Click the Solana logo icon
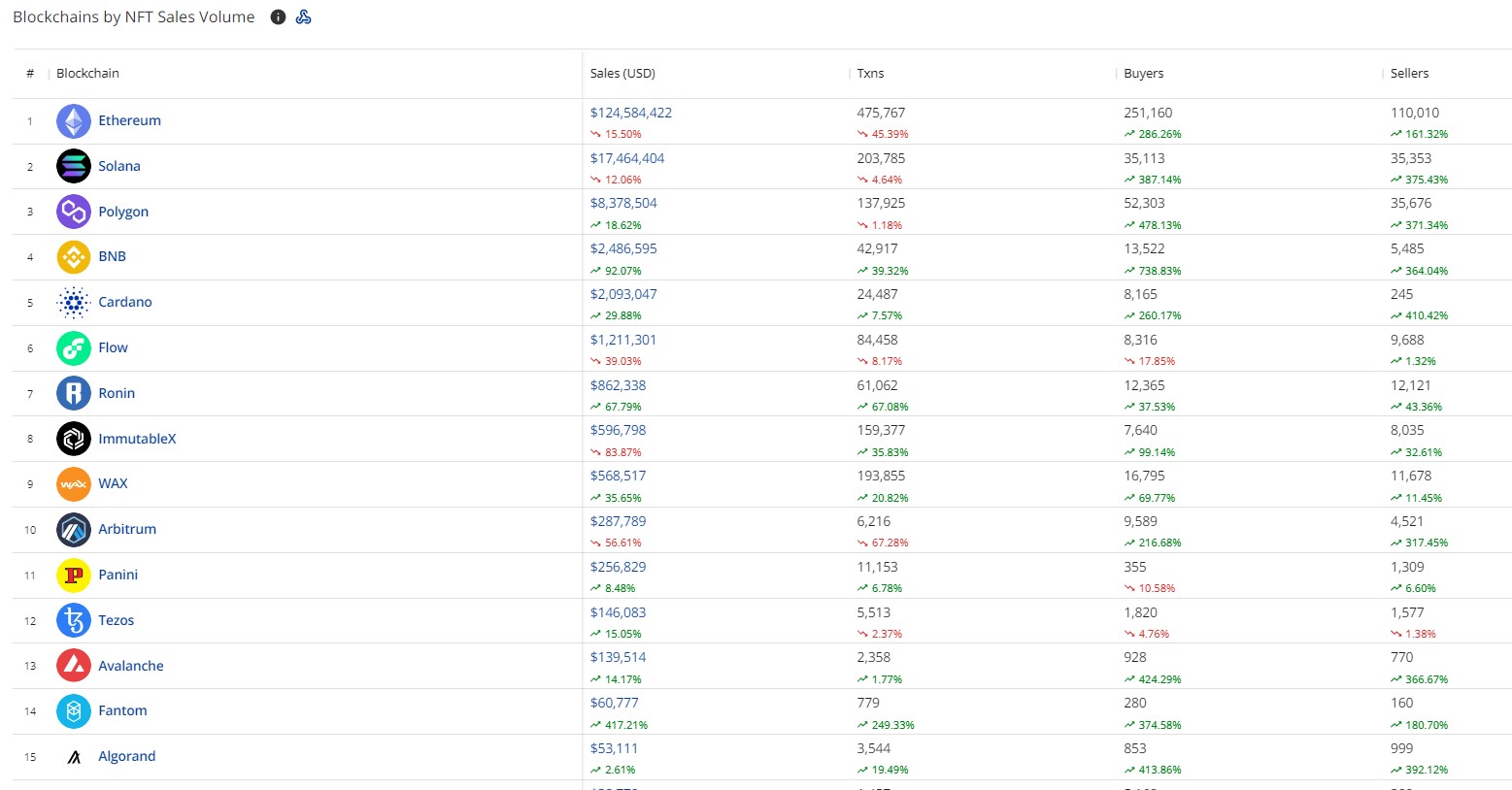This screenshot has height=790, width=1512. click(x=74, y=167)
